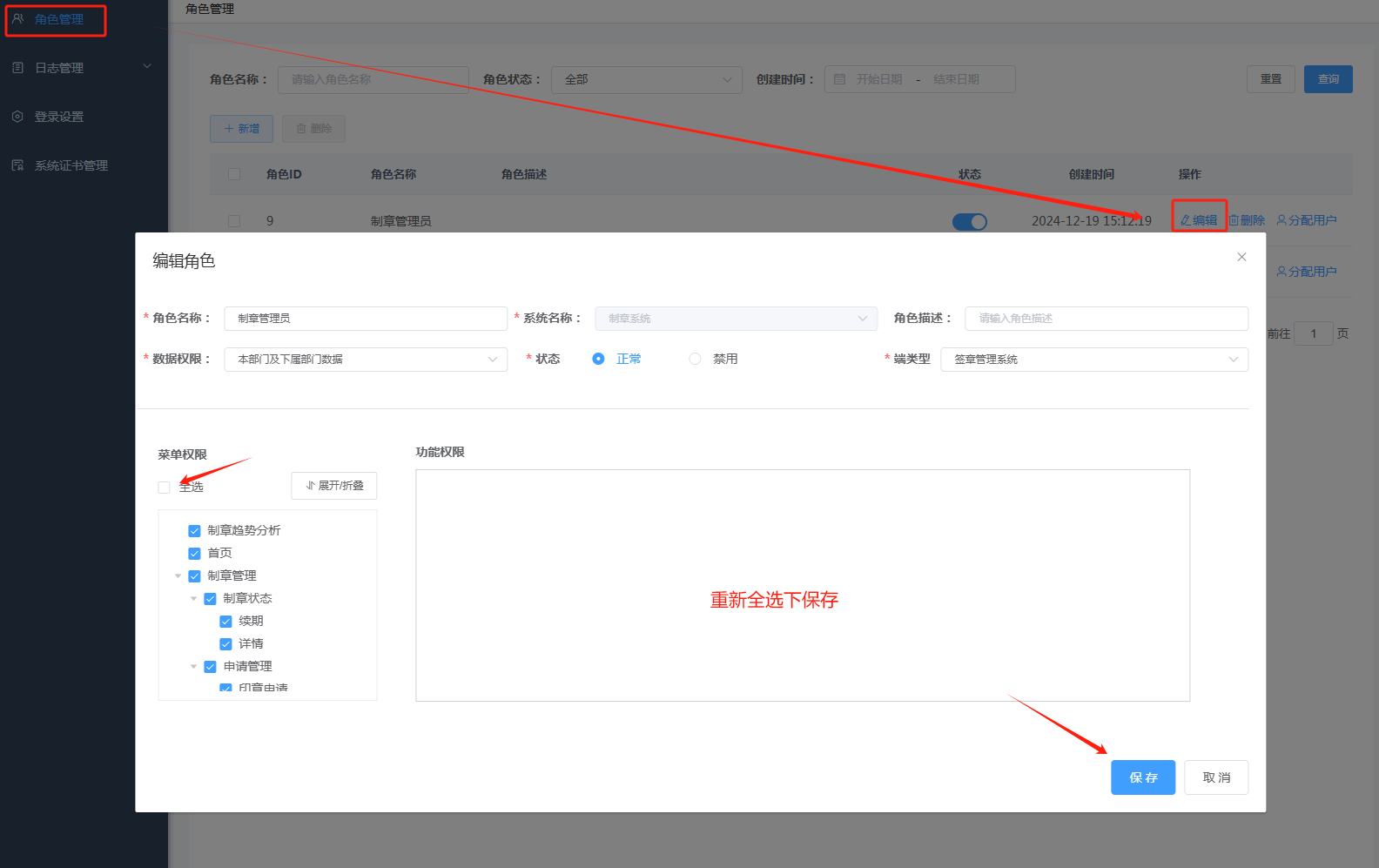Check the 全选 checkbox
1379x868 pixels.
tap(164, 488)
